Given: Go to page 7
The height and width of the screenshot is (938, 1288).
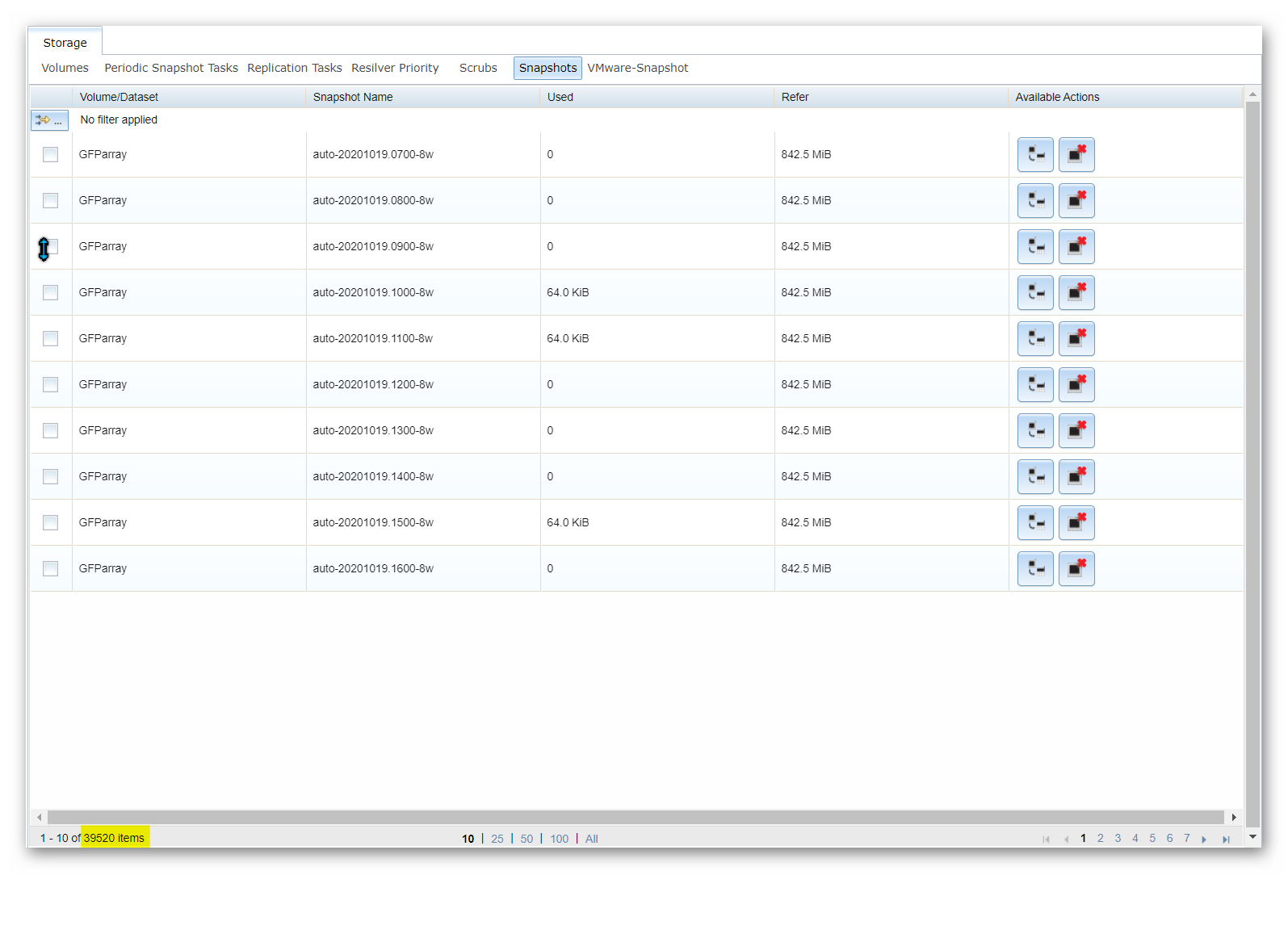Looking at the screenshot, I should click(1187, 839).
